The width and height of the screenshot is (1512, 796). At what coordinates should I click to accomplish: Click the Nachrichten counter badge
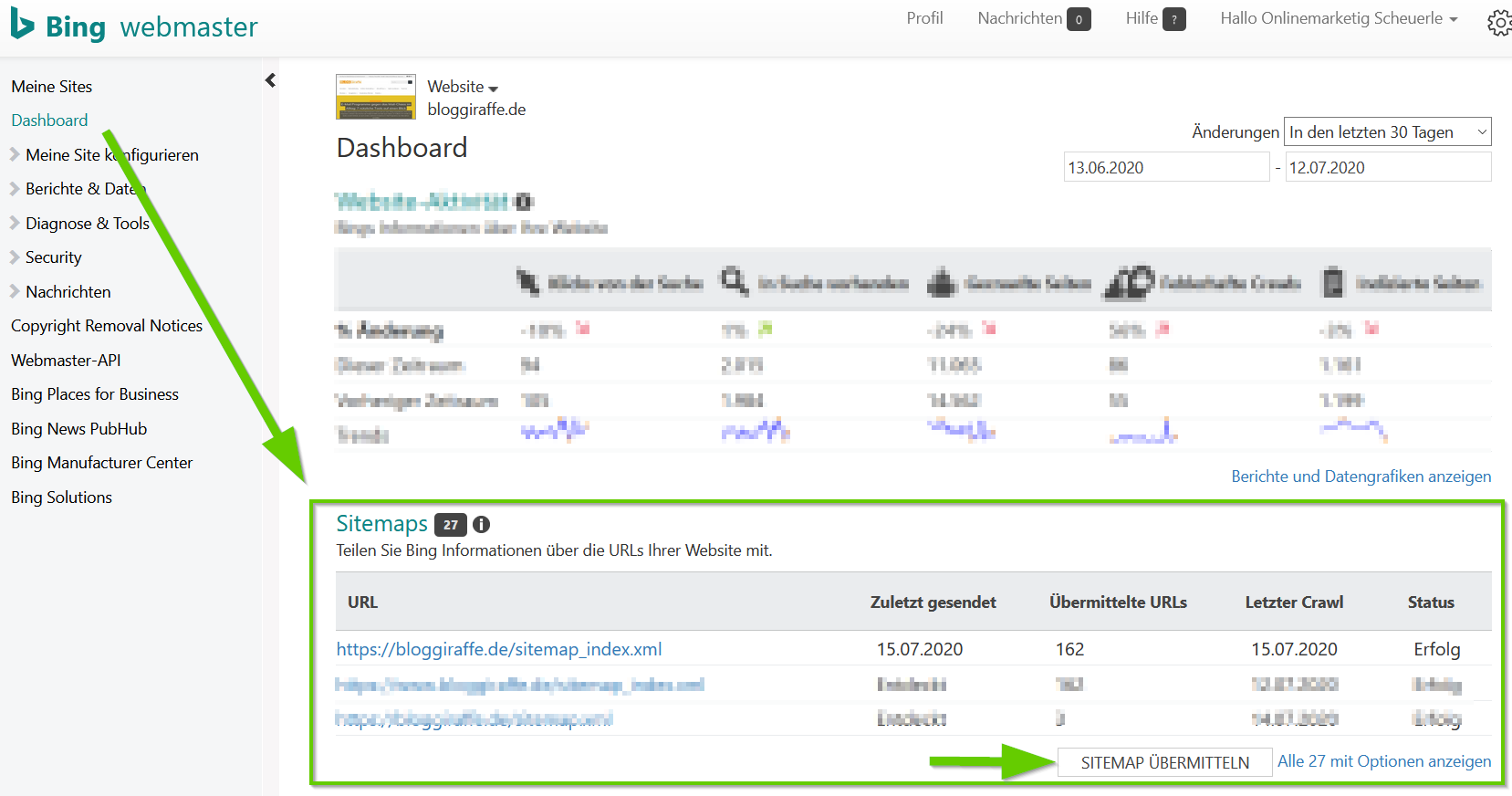pos(1079,19)
